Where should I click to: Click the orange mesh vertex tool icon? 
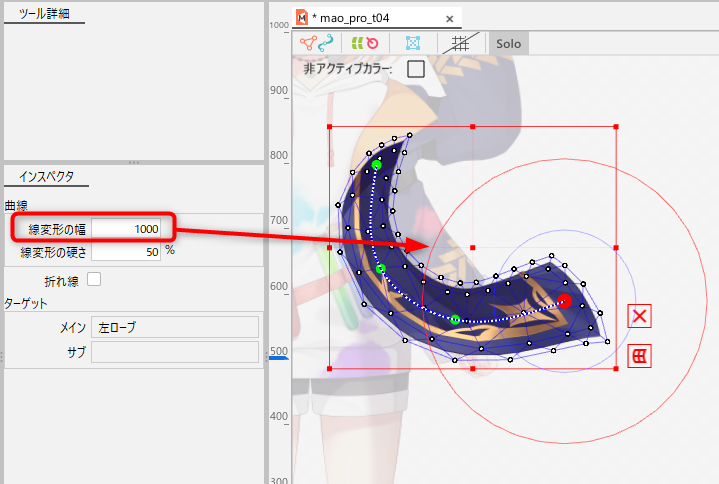pyautogui.click(x=307, y=43)
